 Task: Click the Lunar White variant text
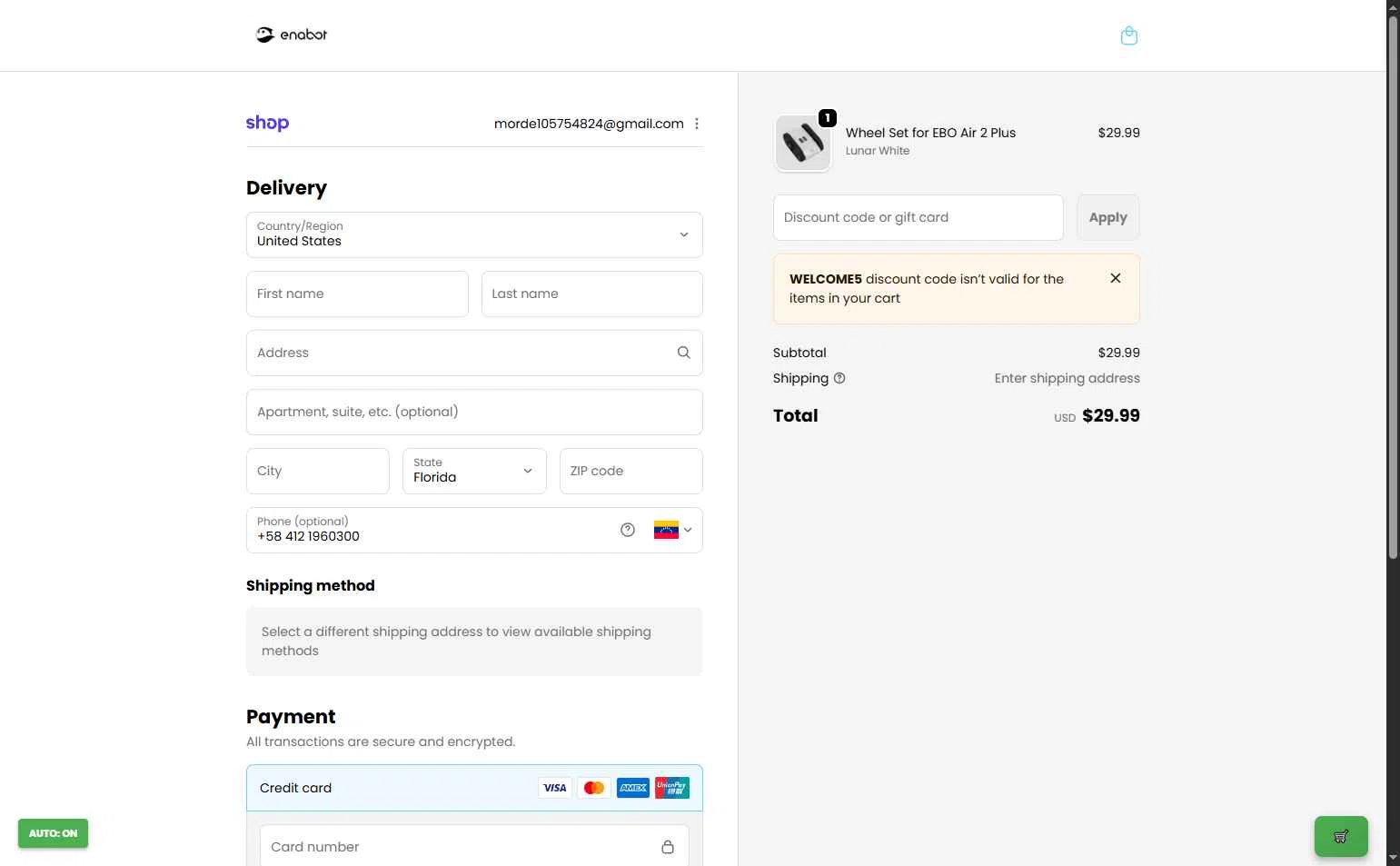tap(878, 151)
